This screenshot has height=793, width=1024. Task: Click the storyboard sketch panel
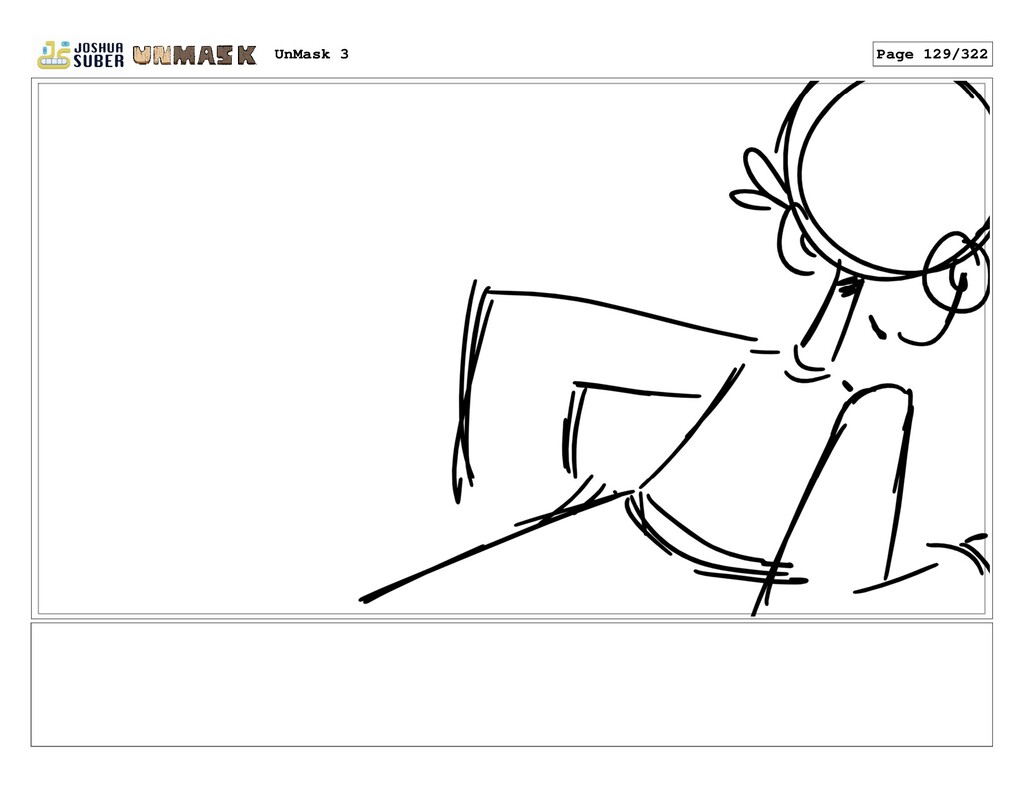tap(511, 348)
